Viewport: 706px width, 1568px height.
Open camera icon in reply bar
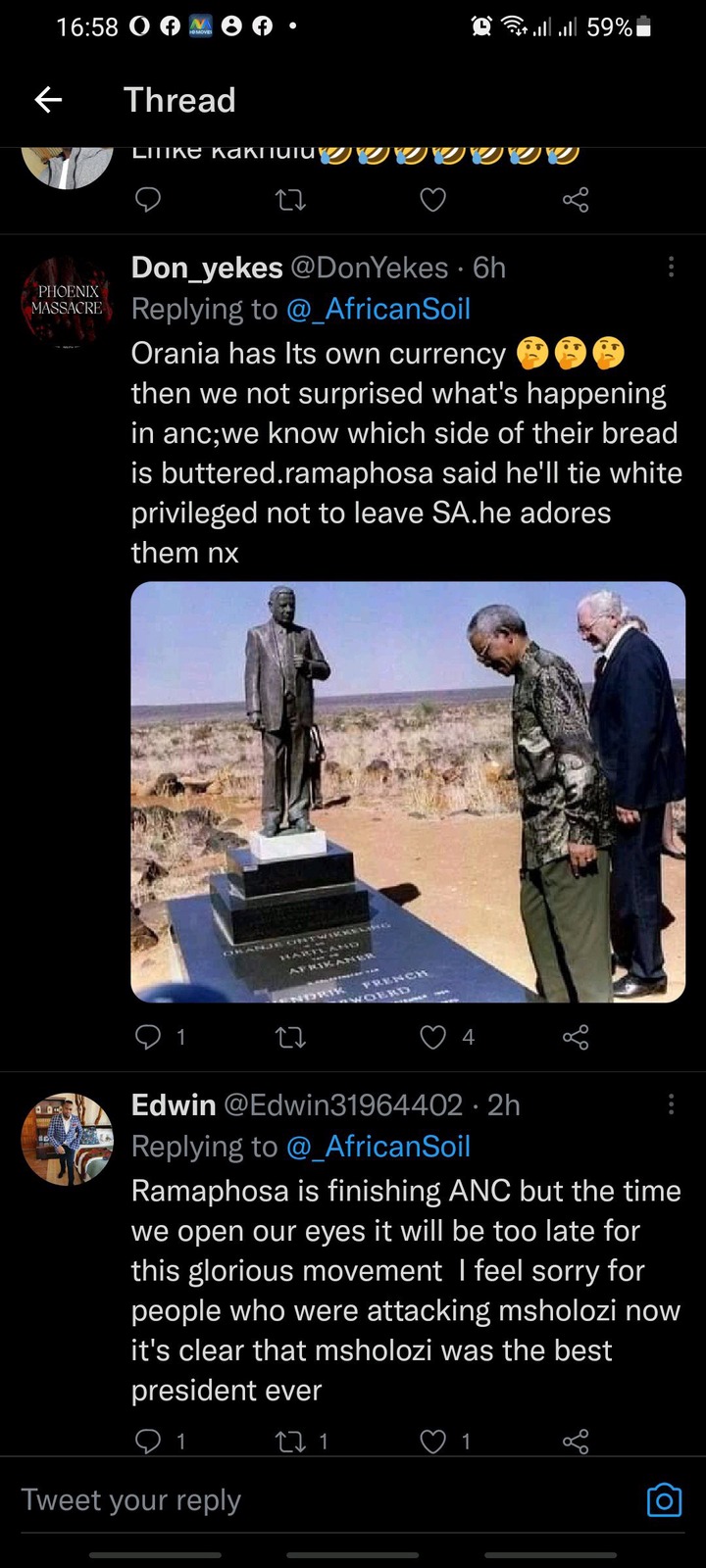pos(664,1500)
